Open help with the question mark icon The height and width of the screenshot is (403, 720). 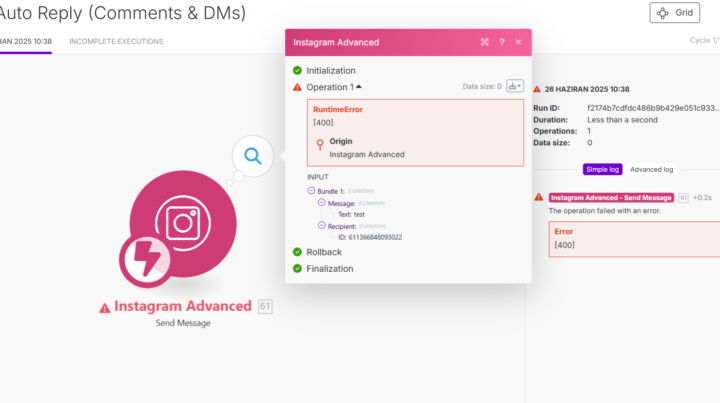point(502,42)
